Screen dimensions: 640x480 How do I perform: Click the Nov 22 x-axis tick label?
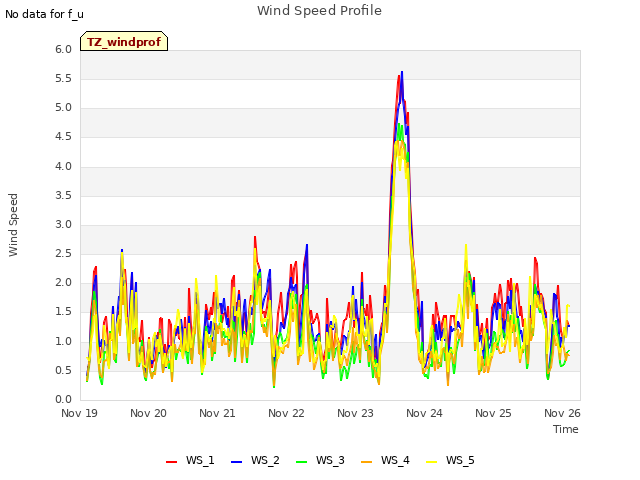click(x=286, y=413)
